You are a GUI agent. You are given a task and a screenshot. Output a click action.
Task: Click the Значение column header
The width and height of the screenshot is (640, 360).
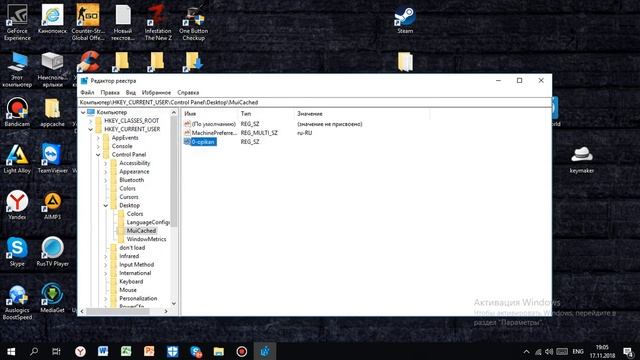[362, 114]
